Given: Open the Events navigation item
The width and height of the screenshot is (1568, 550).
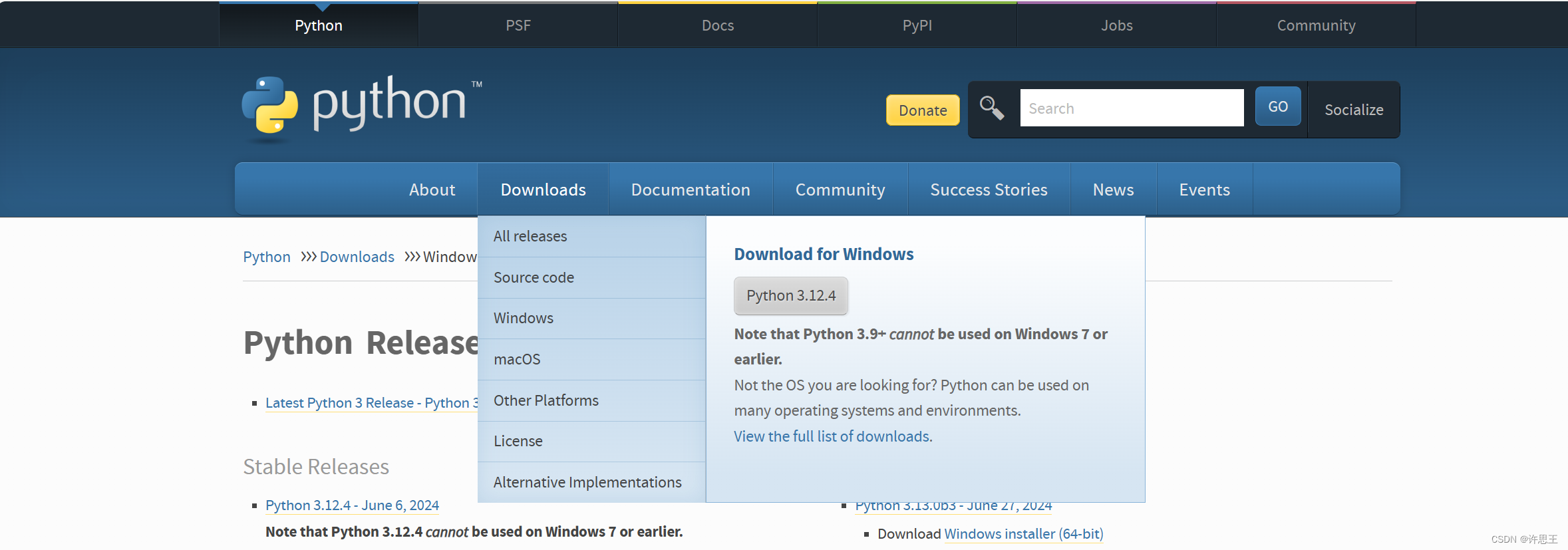Looking at the screenshot, I should [x=1205, y=190].
